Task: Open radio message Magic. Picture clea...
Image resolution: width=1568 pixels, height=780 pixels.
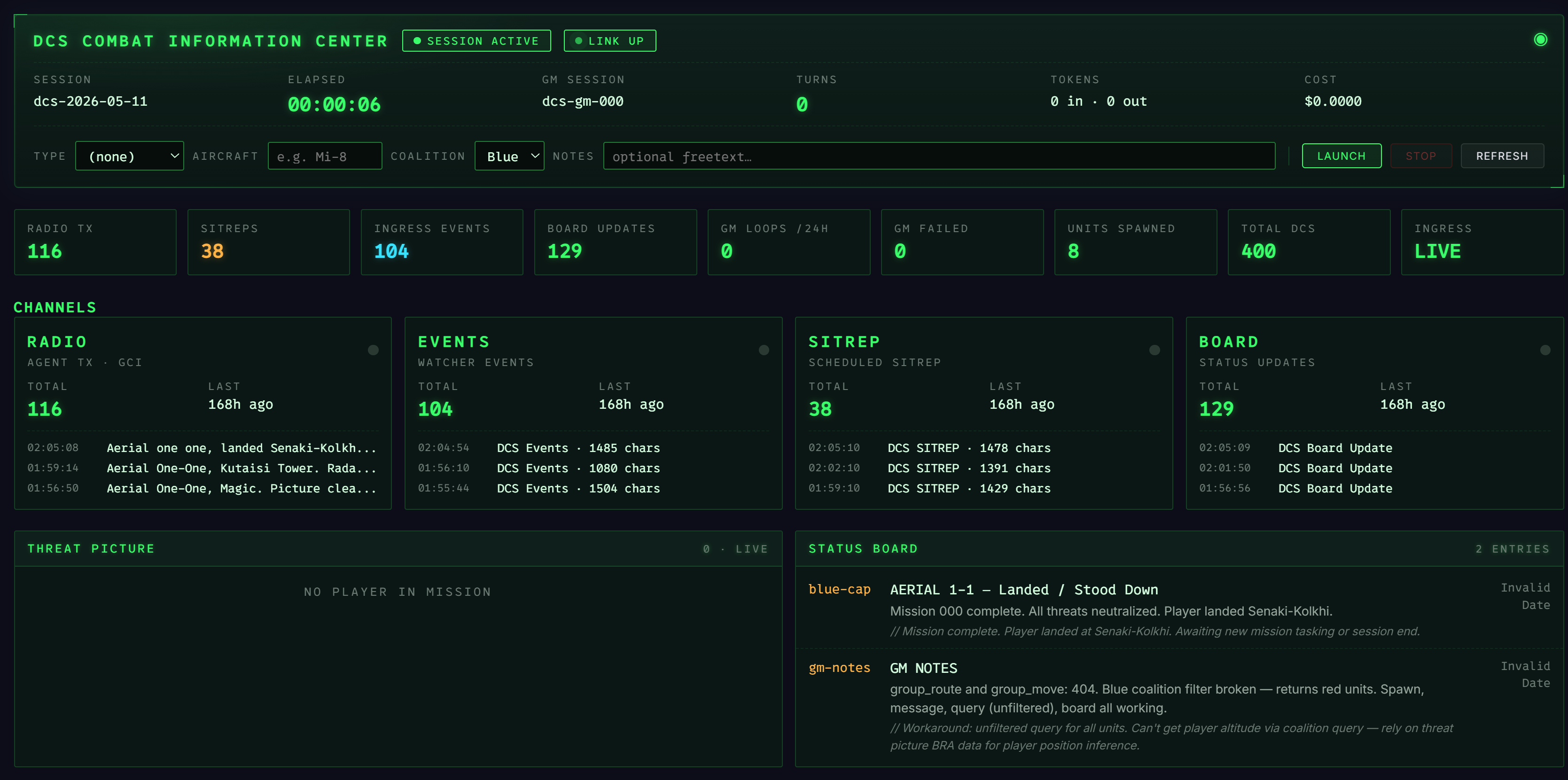Action: [202, 488]
